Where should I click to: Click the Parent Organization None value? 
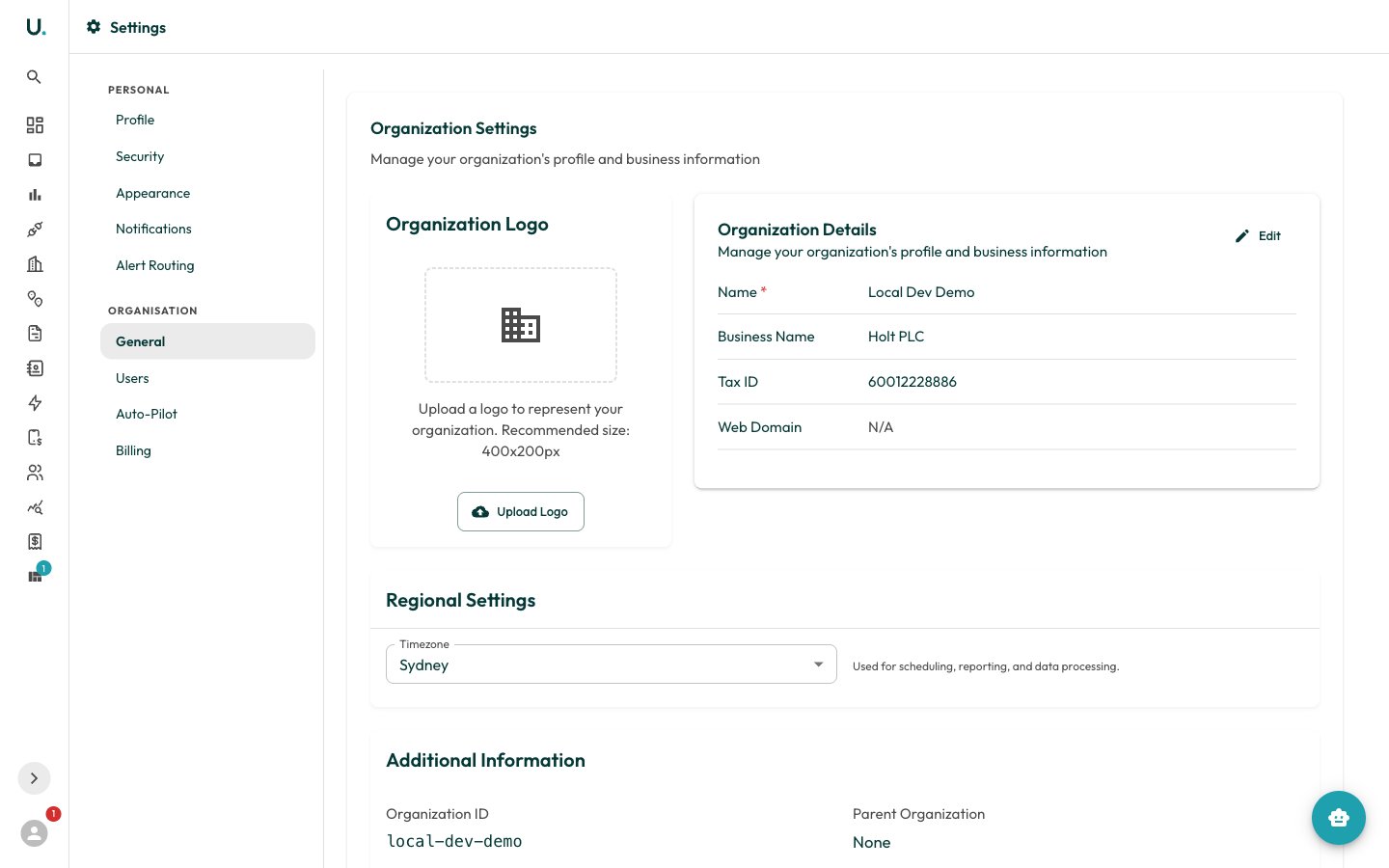point(872,842)
